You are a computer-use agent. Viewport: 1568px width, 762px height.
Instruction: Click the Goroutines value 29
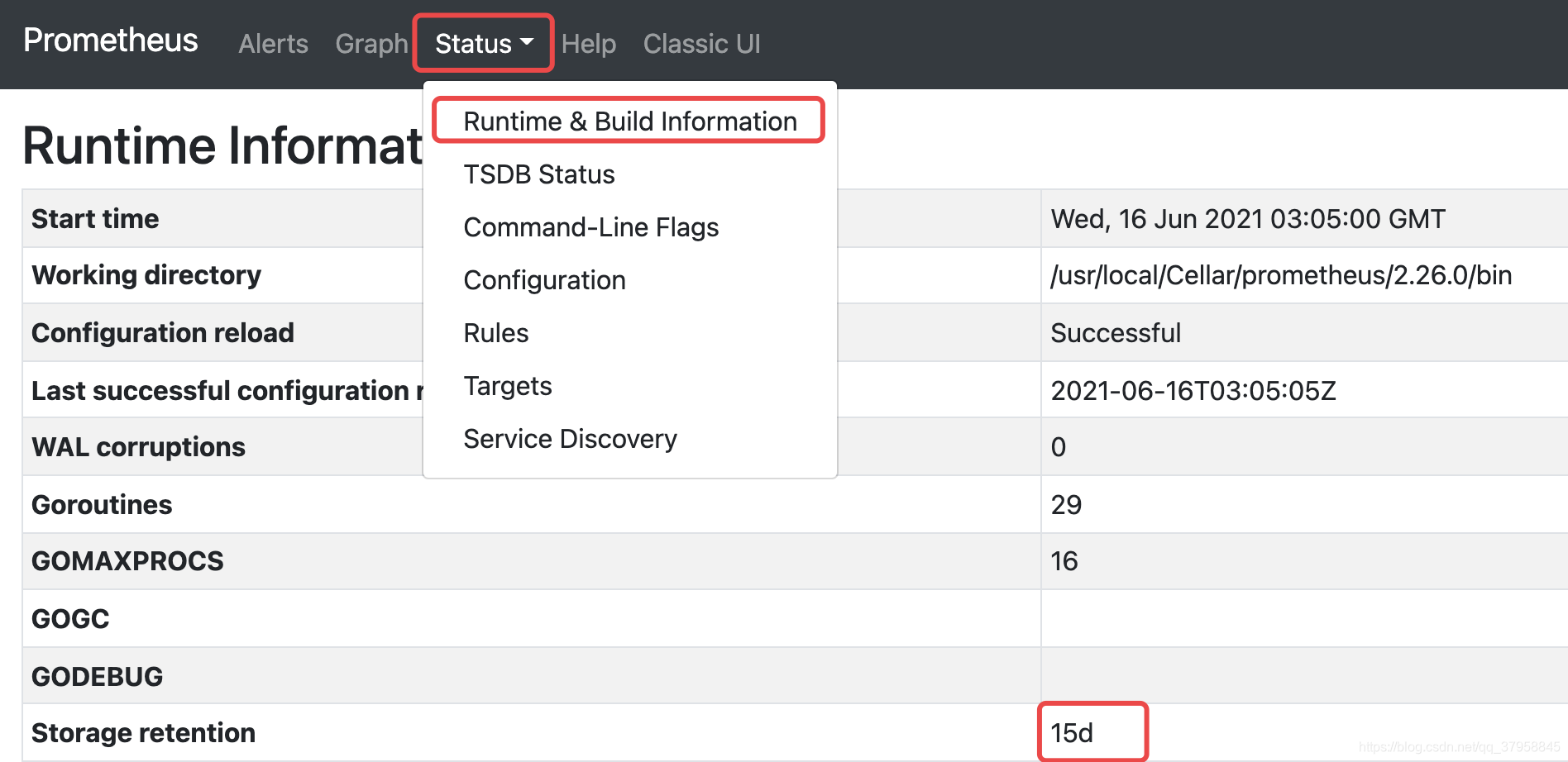(x=1066, y=505)
